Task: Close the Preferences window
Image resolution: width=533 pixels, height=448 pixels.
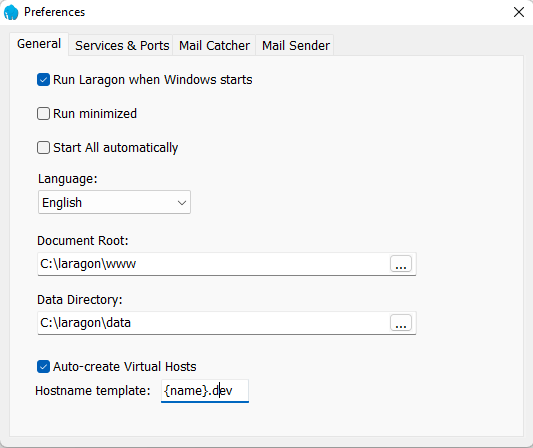Action: tap(519, 12)
